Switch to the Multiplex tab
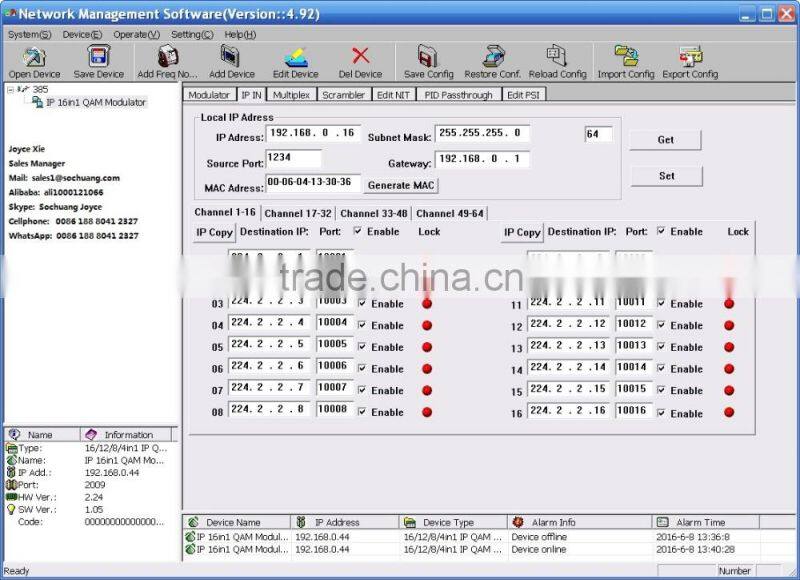Image resolution: width=800 pixels, height=580 pixels. point(291,95)
